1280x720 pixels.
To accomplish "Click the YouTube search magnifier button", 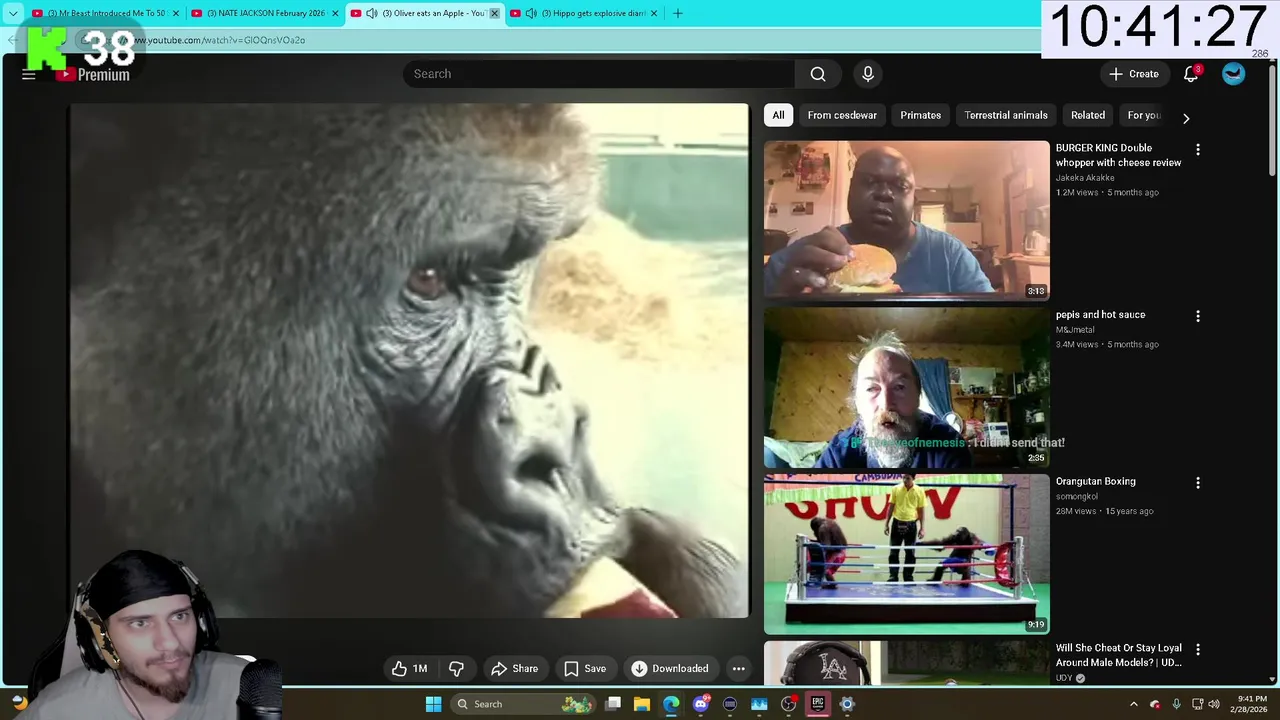I will tap(818, 74).
